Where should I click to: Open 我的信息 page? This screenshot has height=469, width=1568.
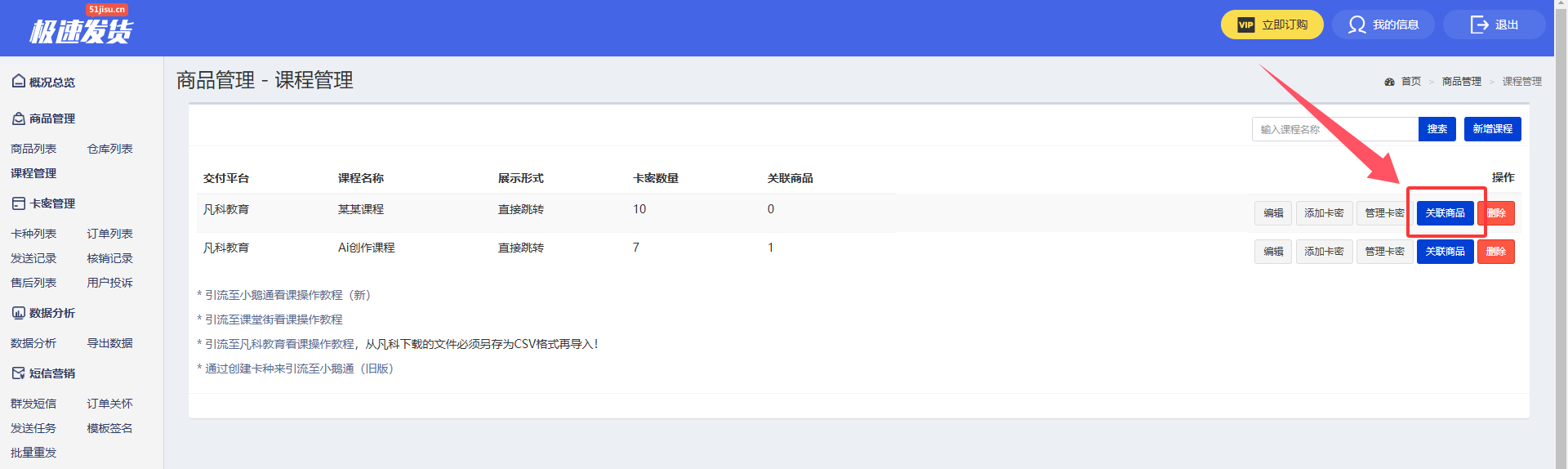click(1383, 25)
